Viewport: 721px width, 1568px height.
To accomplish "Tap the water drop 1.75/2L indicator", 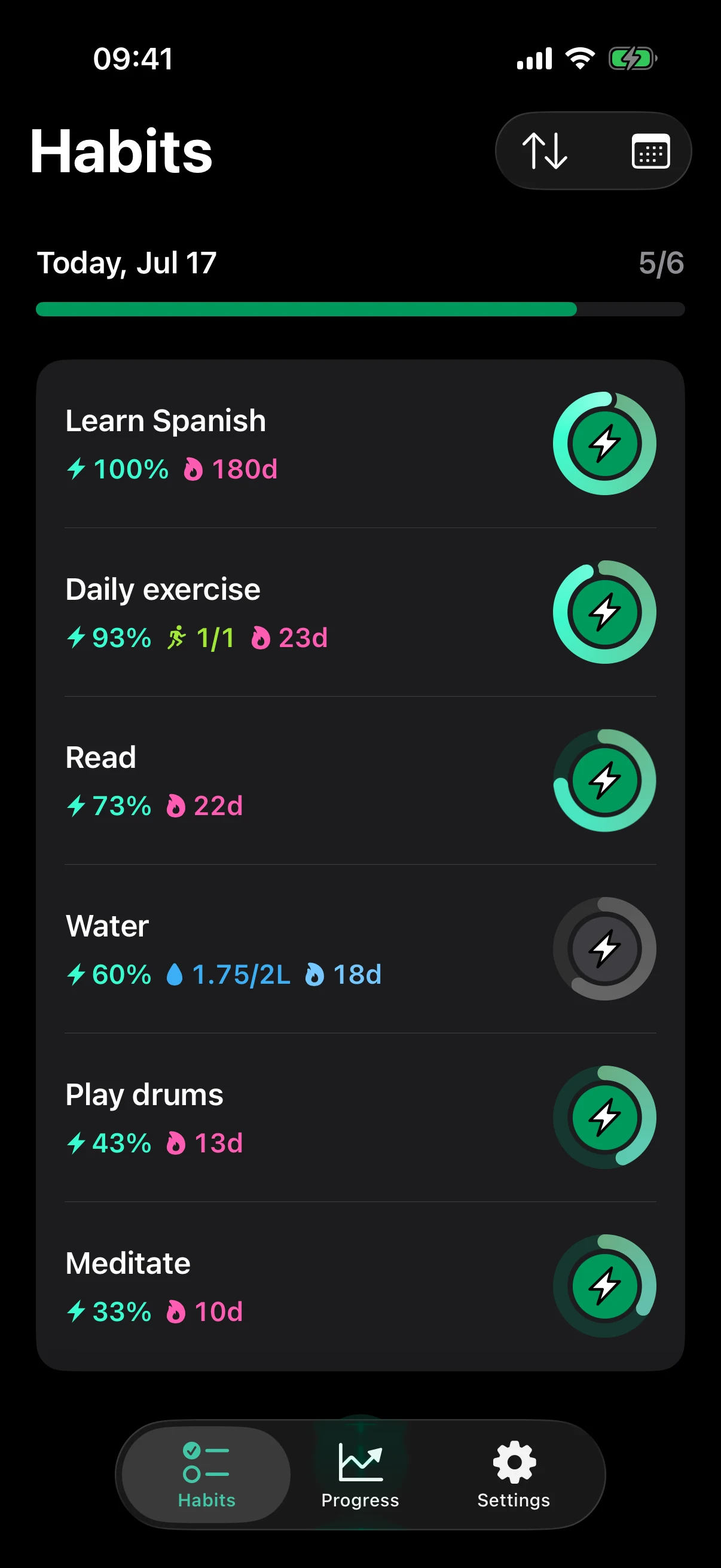I will point(228,975).
